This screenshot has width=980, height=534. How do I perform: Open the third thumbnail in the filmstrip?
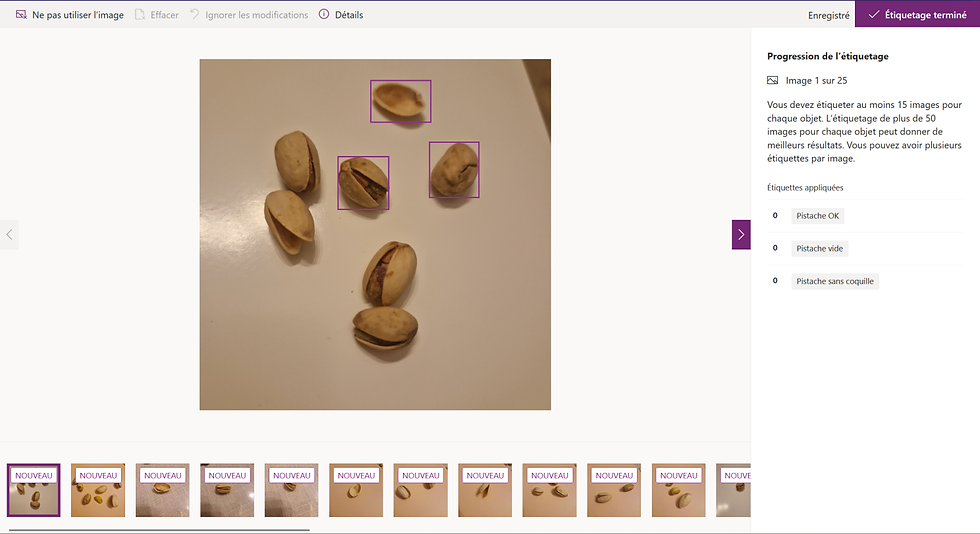pos(162,490)
